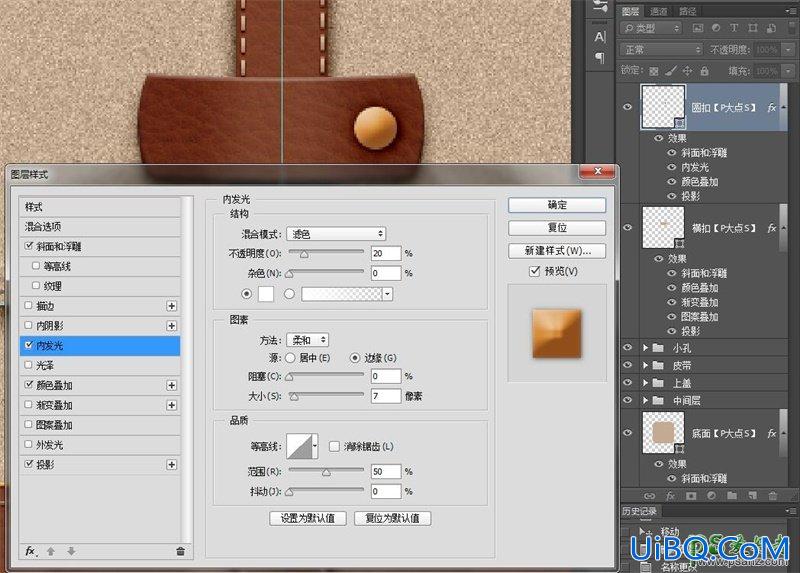This screenshot has height=573, width=800.
Task: Lock all padlock icon in Layers panel
Action: [705, 71]
